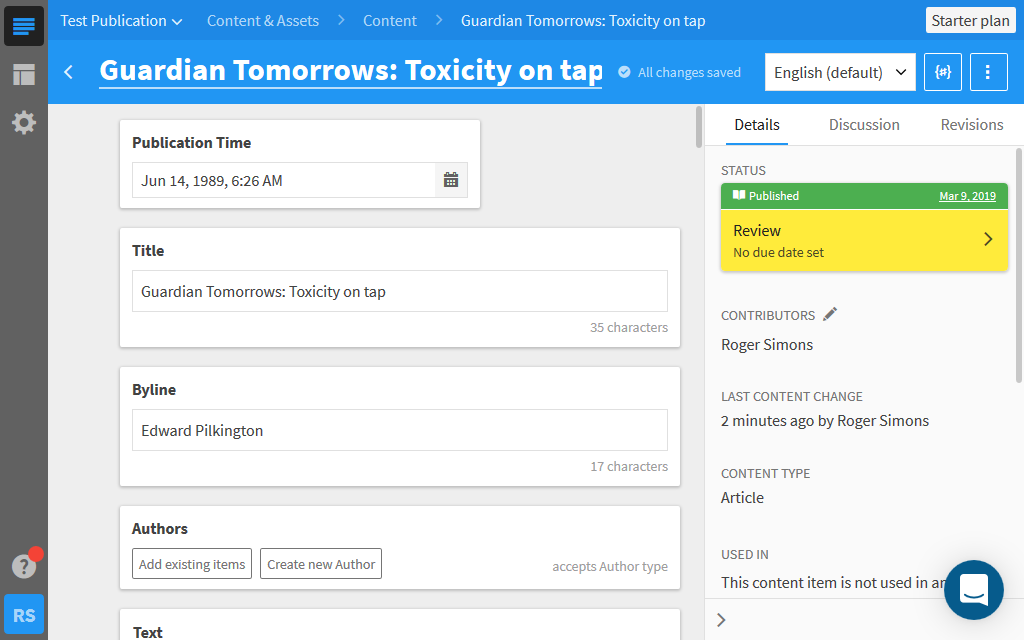
Task: Click into the Byline text field
Action: (400, 430)
